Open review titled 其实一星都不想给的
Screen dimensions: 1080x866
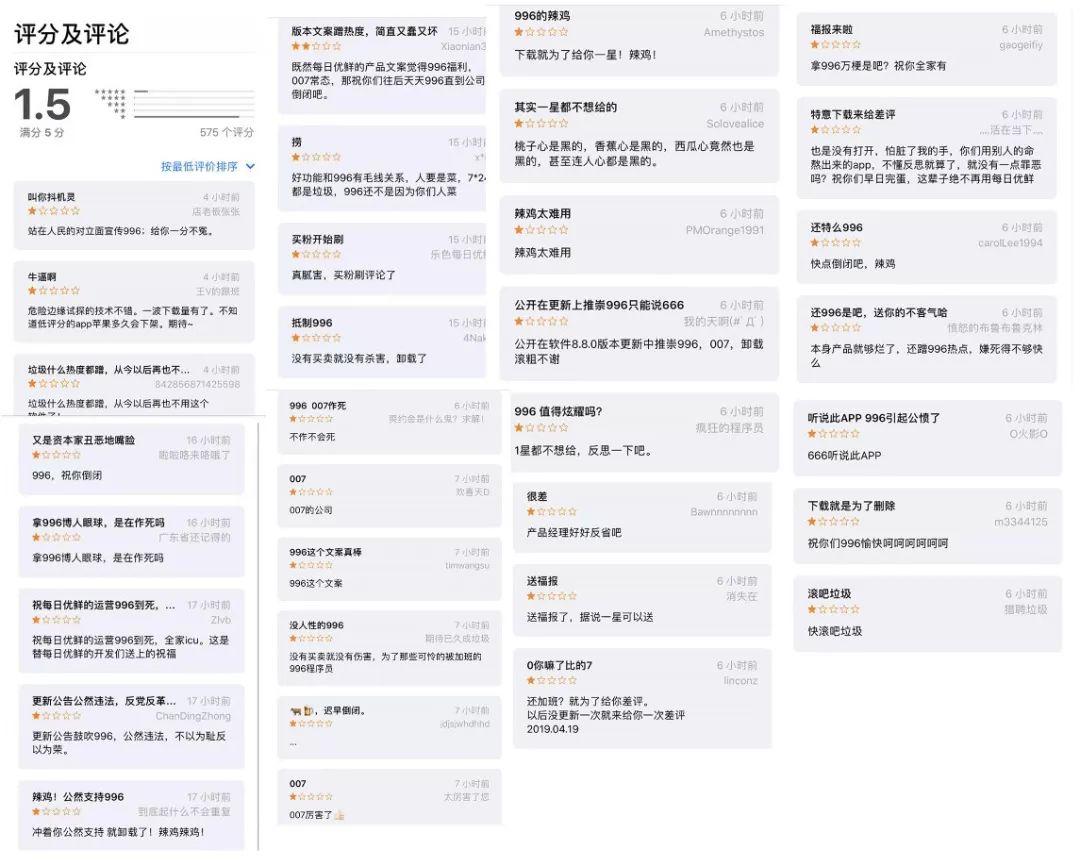pyautogui.click(x=639, y=136)
